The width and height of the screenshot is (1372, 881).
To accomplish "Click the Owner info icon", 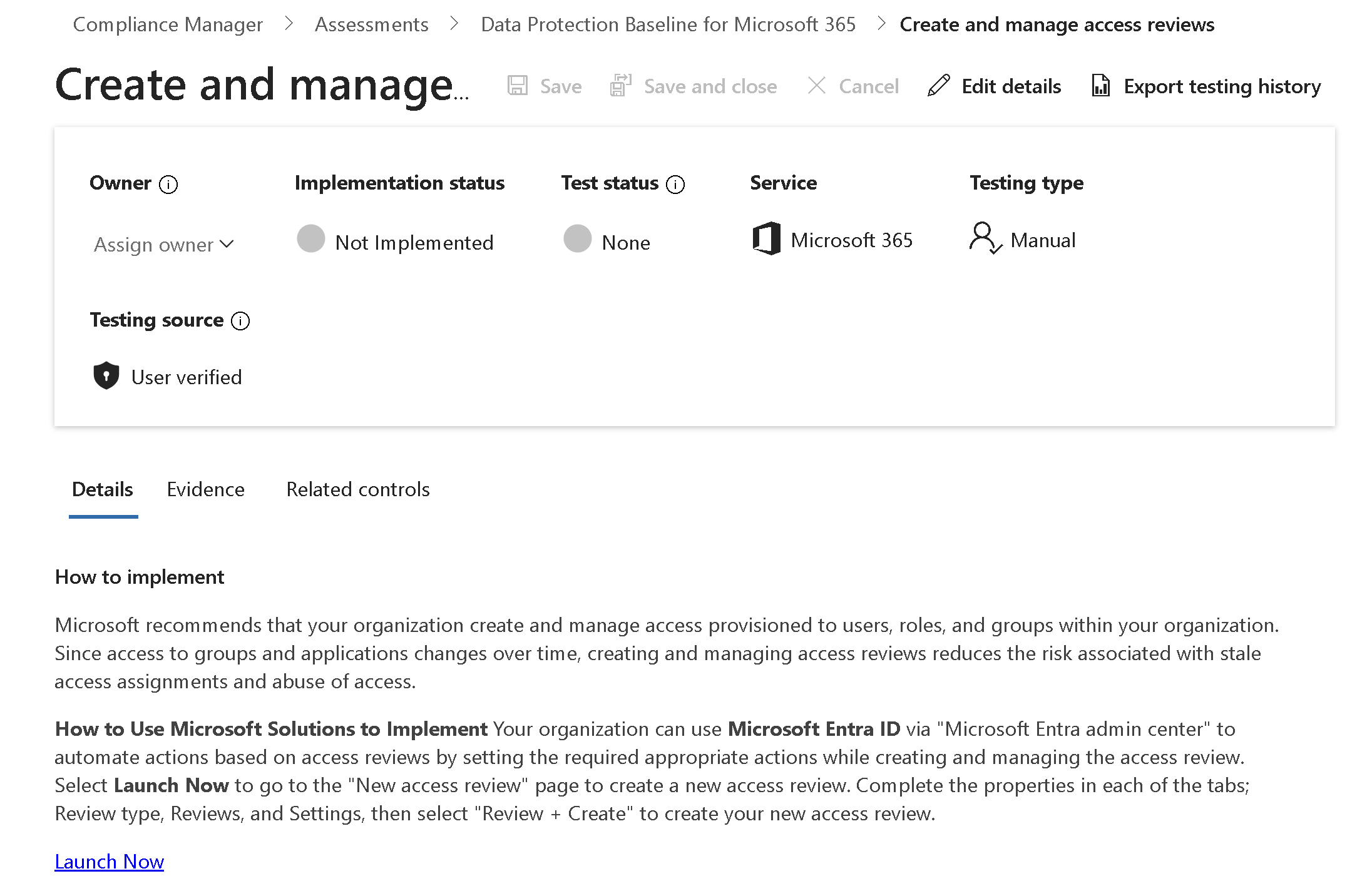I will coord(168,184).
